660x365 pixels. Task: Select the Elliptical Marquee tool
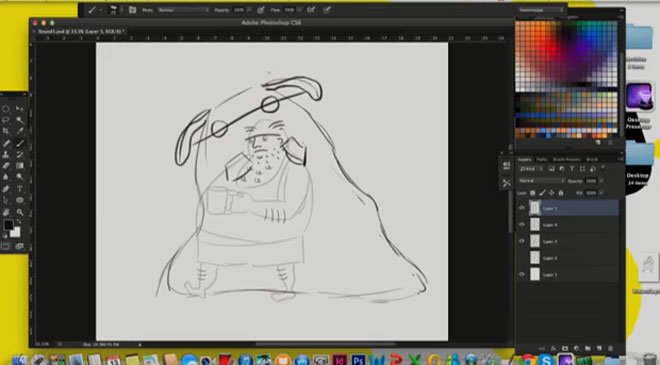(6, 109)
